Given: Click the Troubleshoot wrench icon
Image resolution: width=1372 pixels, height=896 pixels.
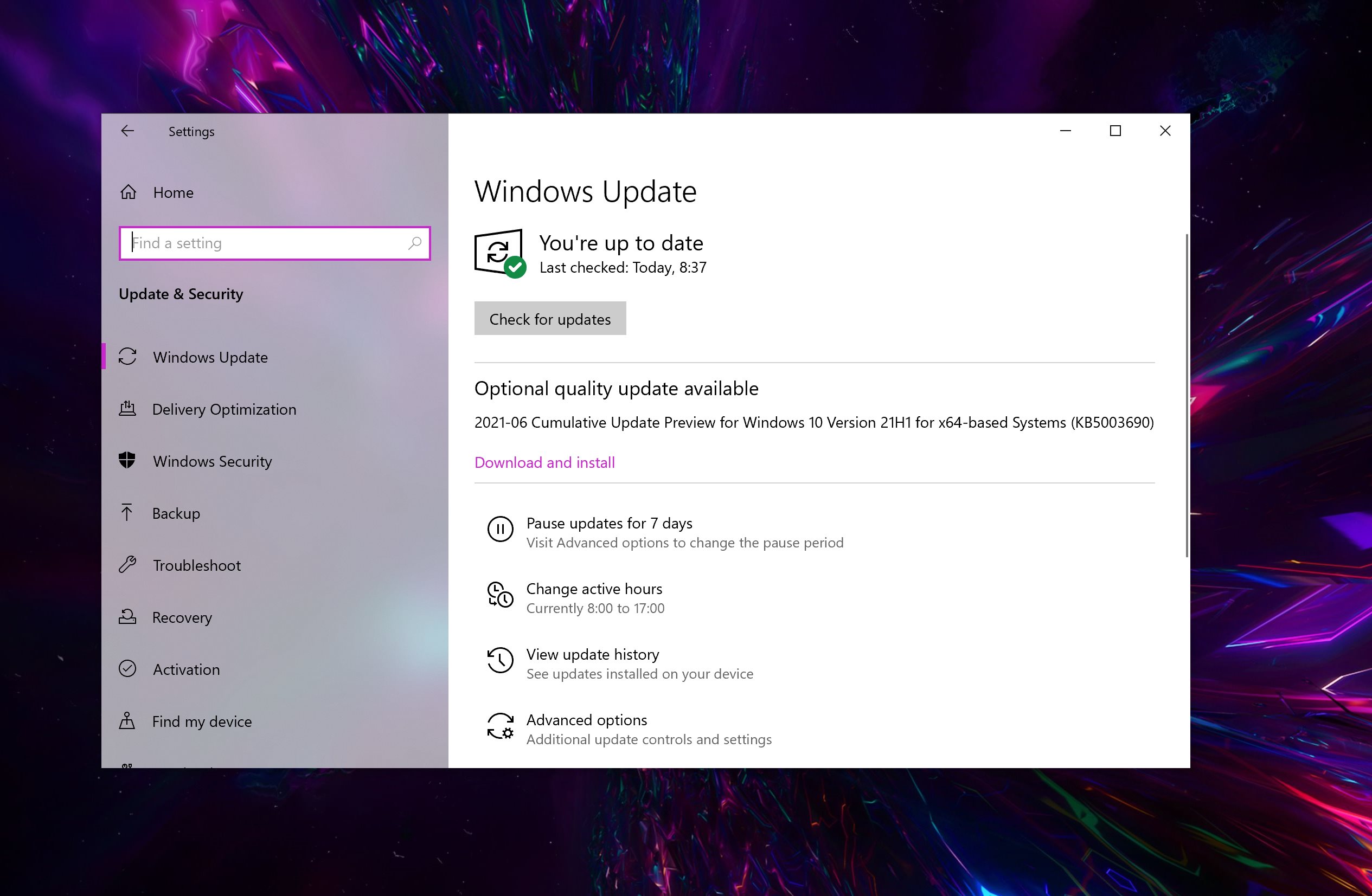Looking at the screenshot, I should 127,564.
